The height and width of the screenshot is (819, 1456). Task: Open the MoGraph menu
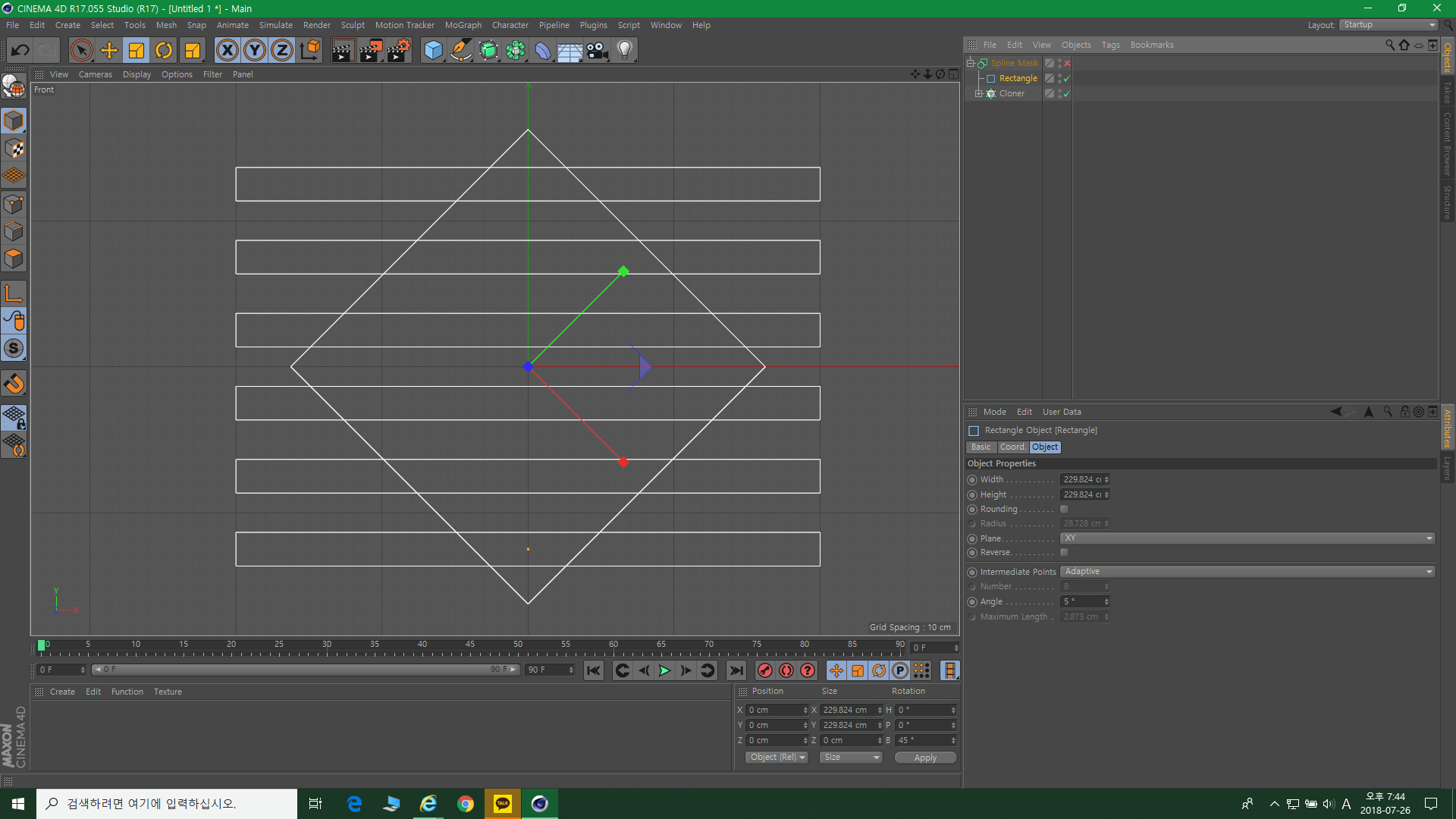pyautogui.click(x=463, y=25)
